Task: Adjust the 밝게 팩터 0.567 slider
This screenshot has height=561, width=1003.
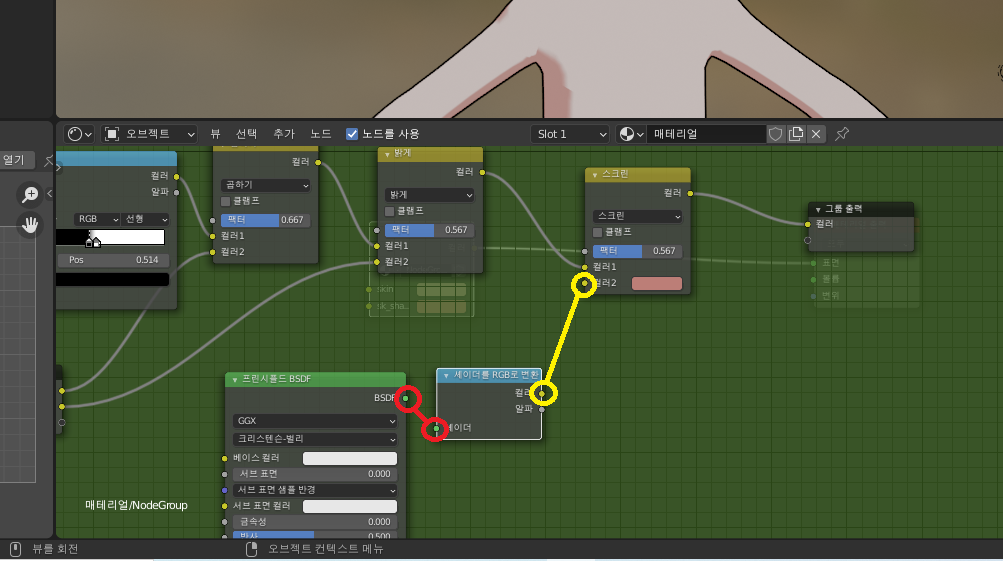Action: (429, 230)
